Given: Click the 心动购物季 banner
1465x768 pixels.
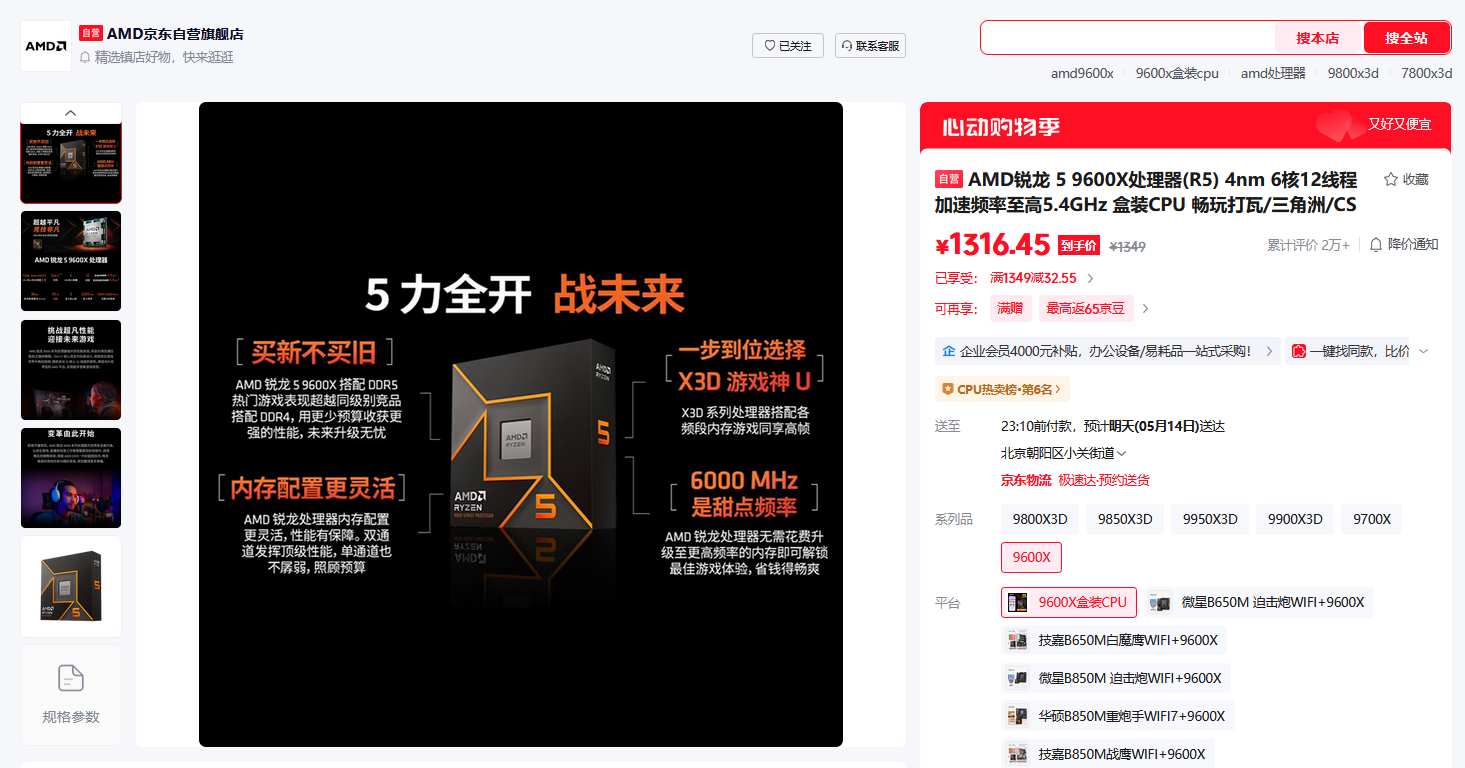Looking at the screenshot, I should pyautogui.click(x=1185, y=126).
